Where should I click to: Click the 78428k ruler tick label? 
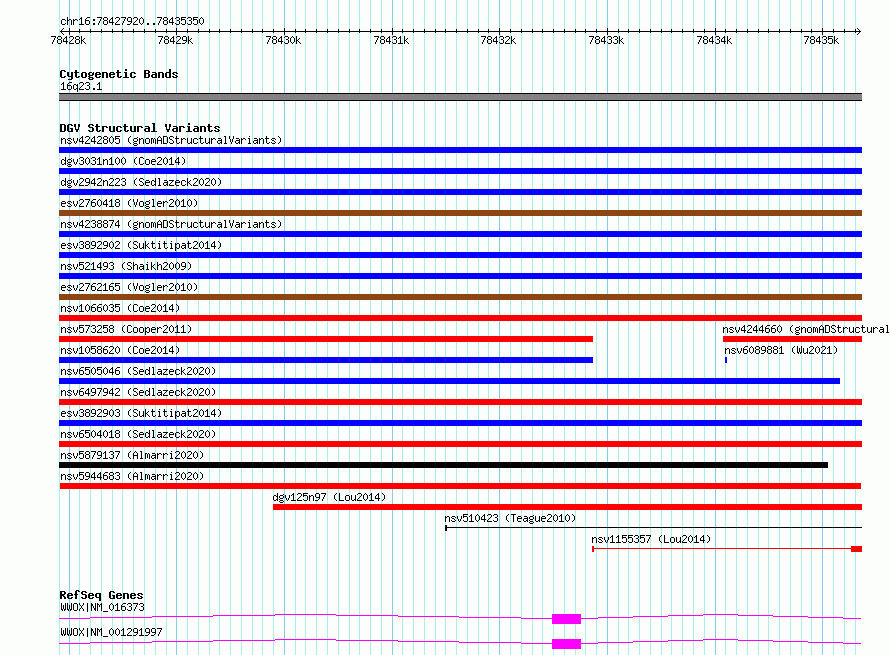point(68,40)
